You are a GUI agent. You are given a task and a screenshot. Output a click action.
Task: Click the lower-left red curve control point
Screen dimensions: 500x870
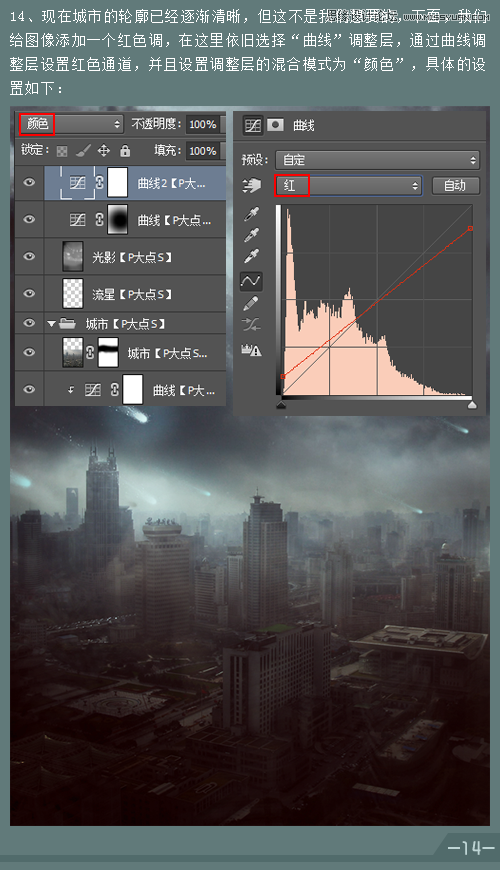282,377
